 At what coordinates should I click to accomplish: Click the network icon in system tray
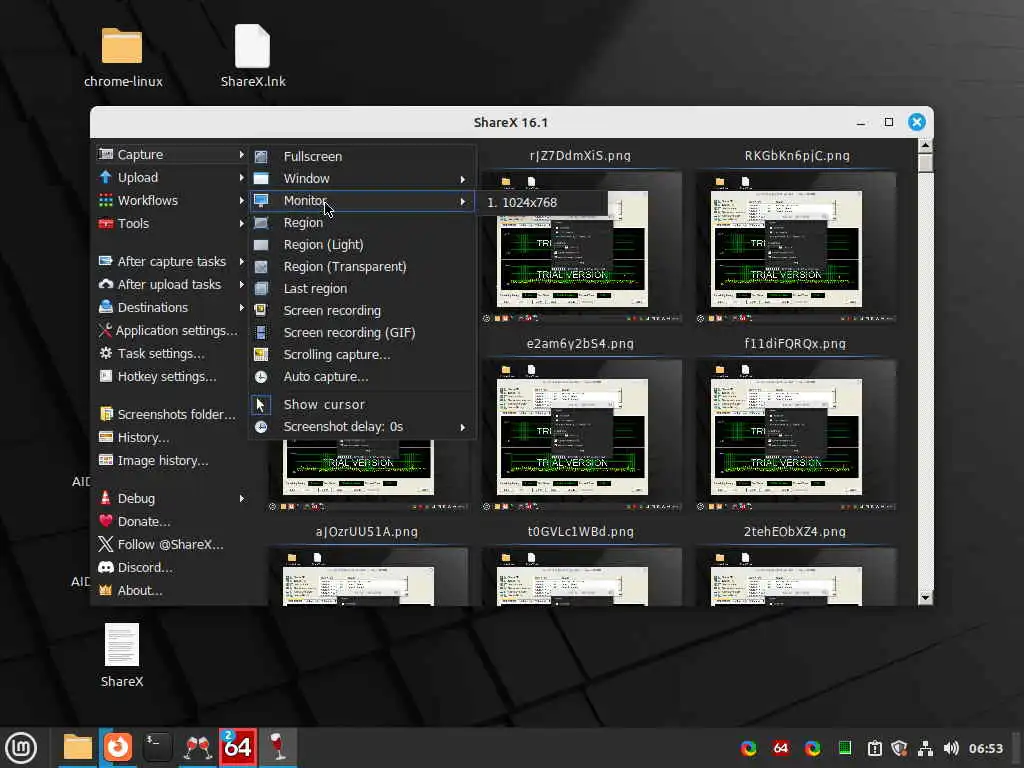pyautogui.click(x=925, y=748)
